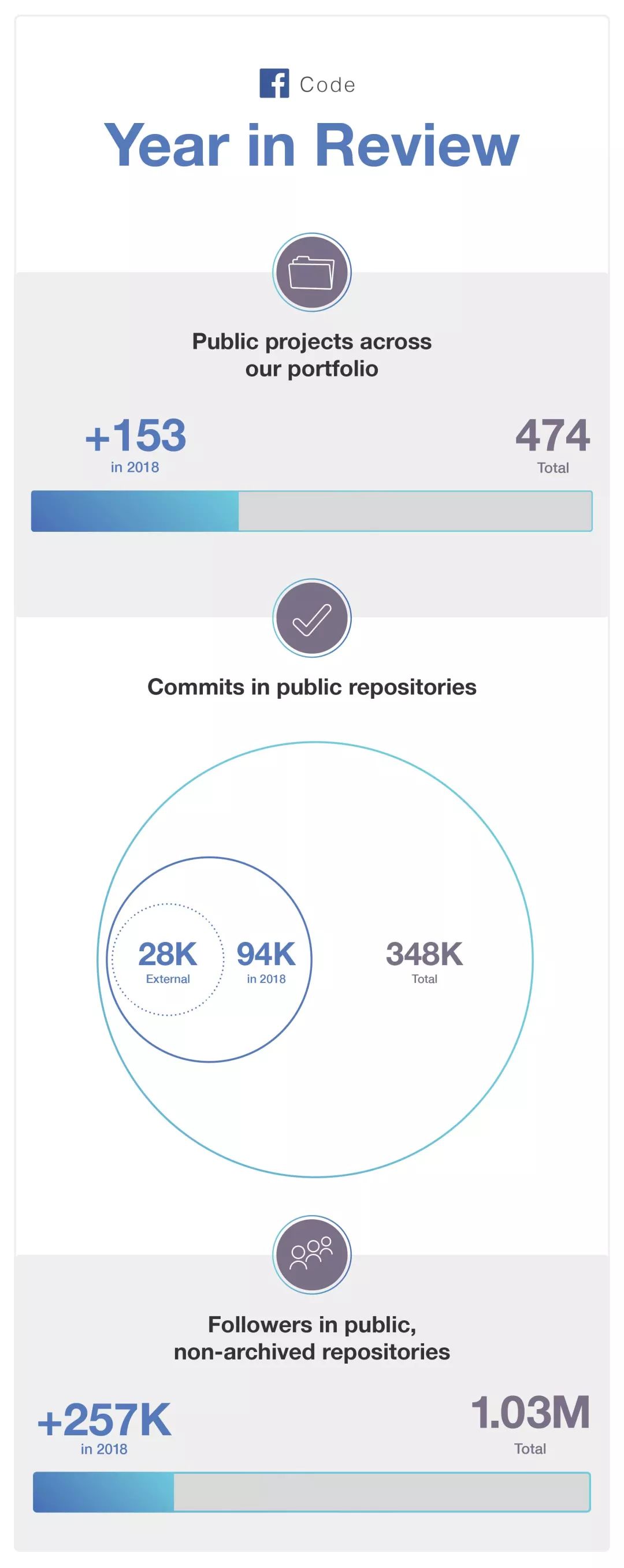Click the "Public projects across our portfolio" heading
This screenshot has height=1568, width=624.
click(x=311, y=355)
